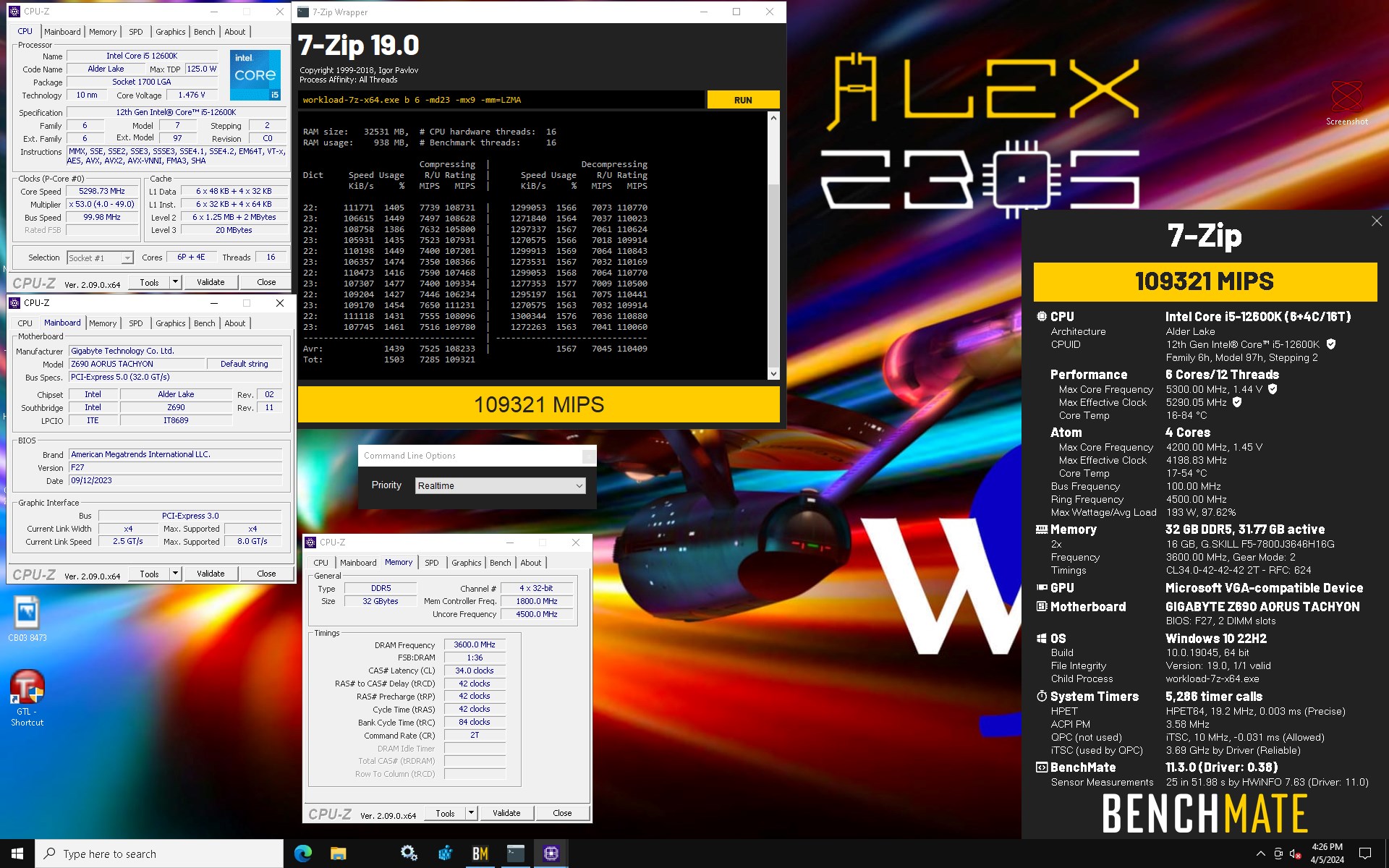
Task: Close the BenchMate 7-Zip result panel
Action: pos(1376,221)
